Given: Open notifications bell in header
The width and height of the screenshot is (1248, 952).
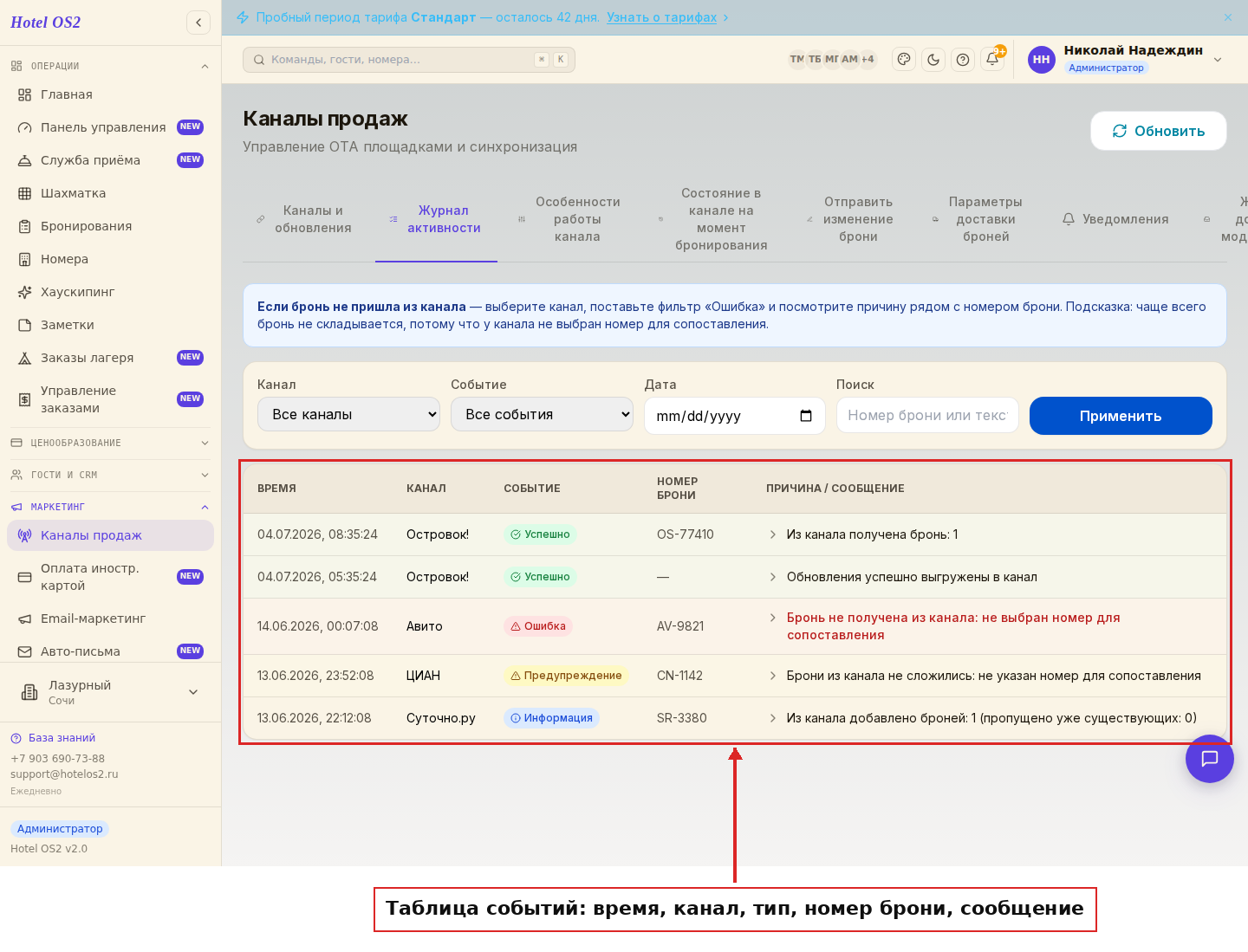Looking at the screenshot, I should pos(992,59).
